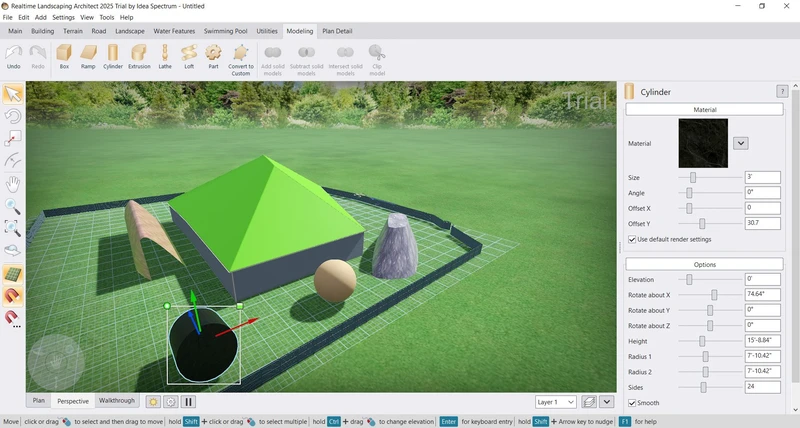The height and width of the screenshot is (428, 800).
Task: Open the Cylinder help question button
Action: (782, 91)
